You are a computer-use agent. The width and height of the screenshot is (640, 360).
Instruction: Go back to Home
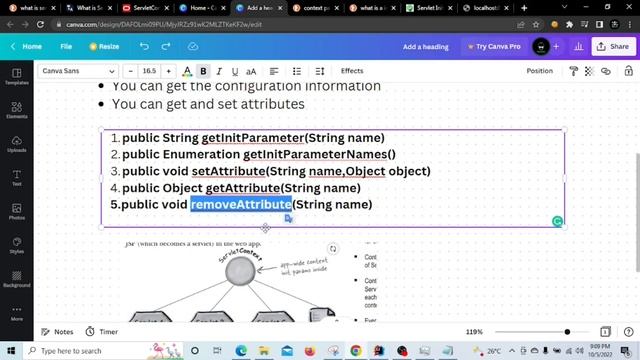(27, 47)
